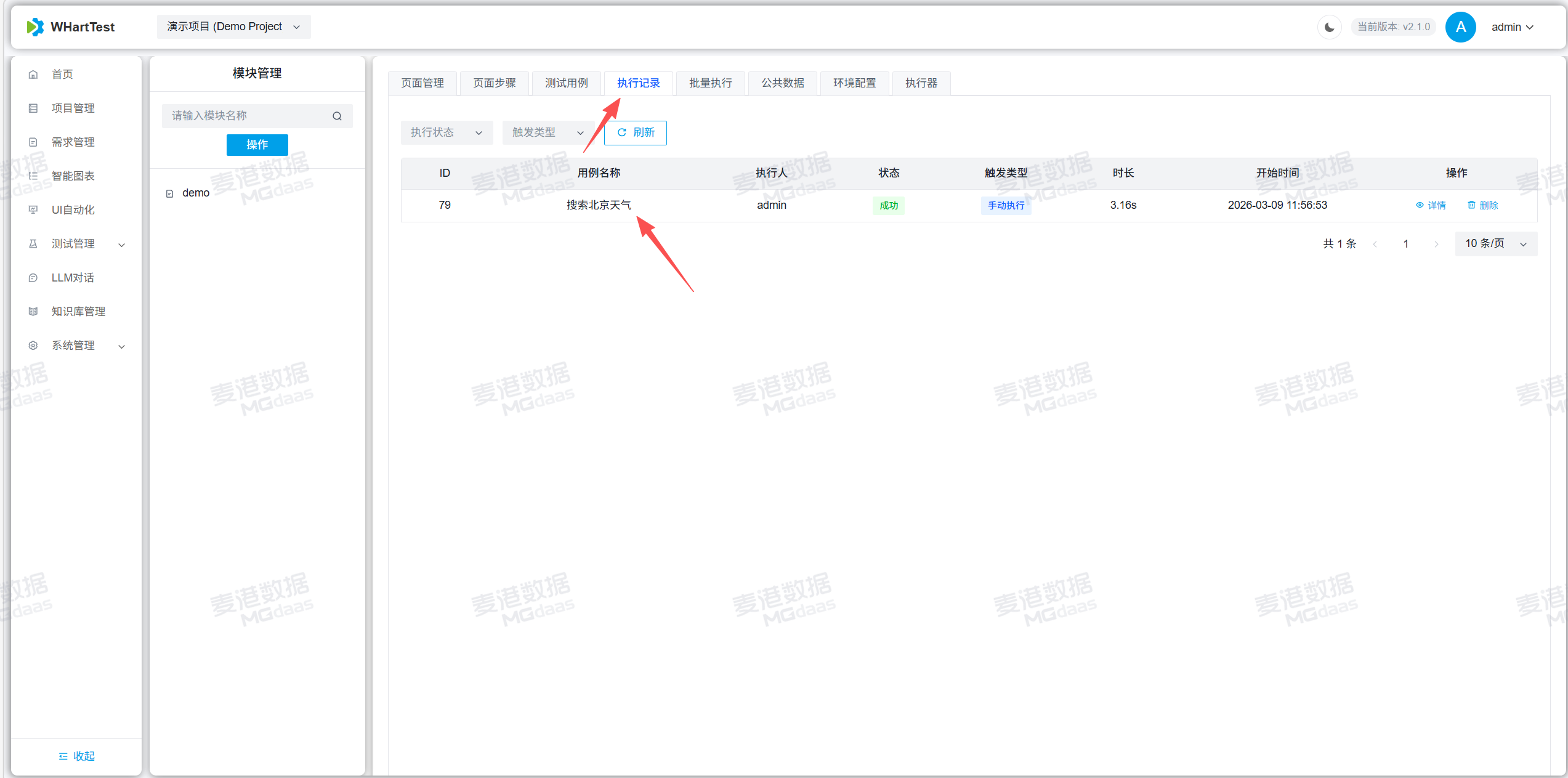
Task: Focus the 请输入模块名称 search field
Action: pyautogui.click(x=246, y=116)
